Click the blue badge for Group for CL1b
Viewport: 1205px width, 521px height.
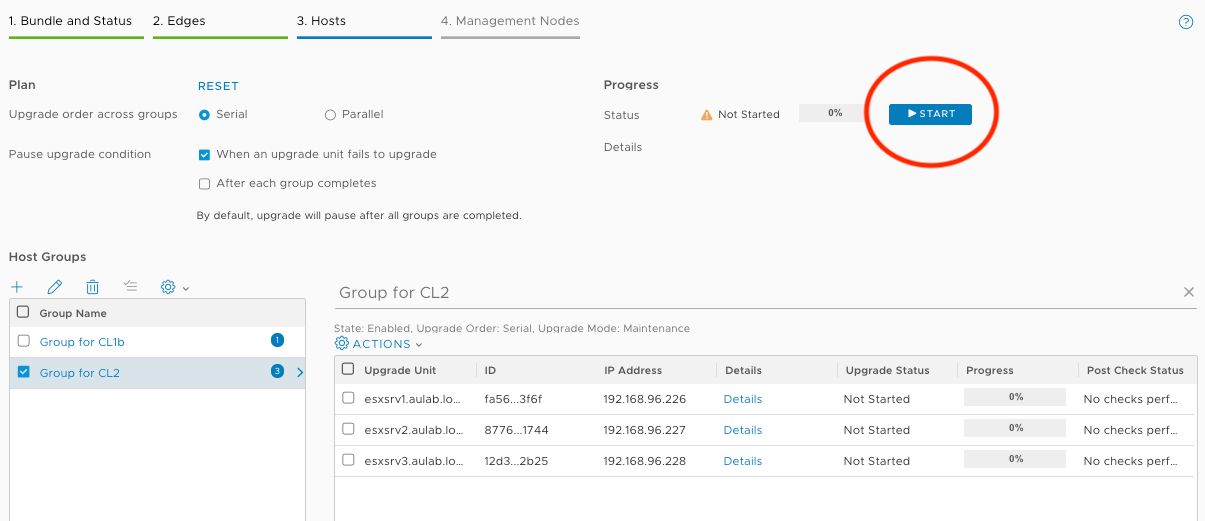click(277, 341)
